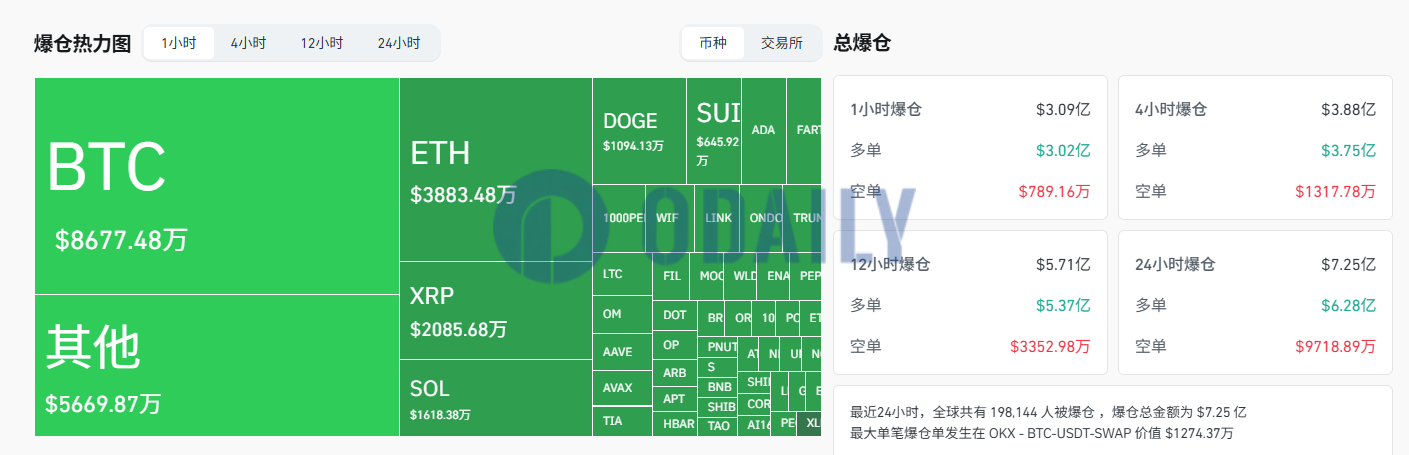Click the 总爆仓 heading

pos(862,43)
